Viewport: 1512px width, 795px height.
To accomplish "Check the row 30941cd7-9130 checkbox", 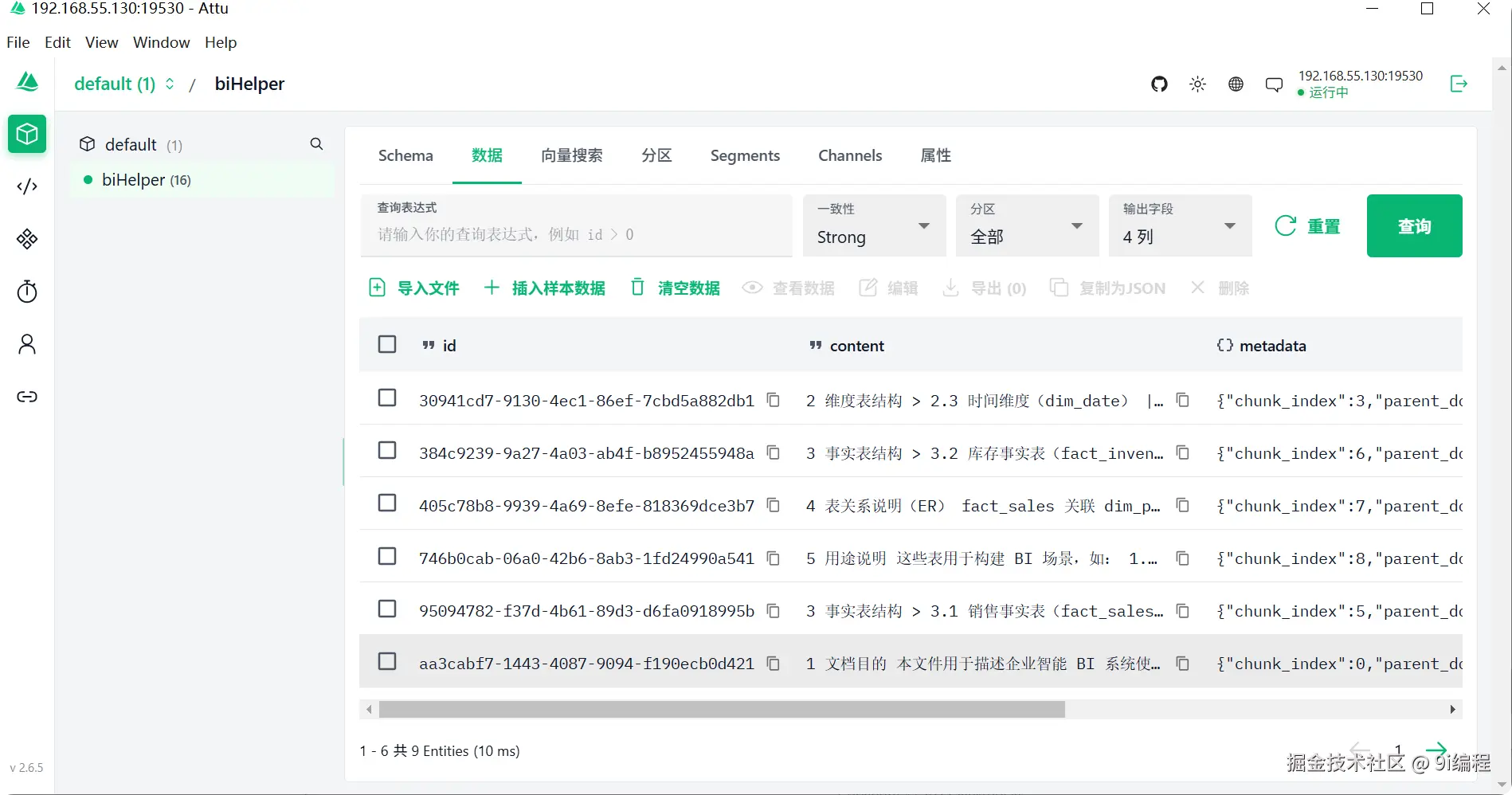I will point(387,397).
